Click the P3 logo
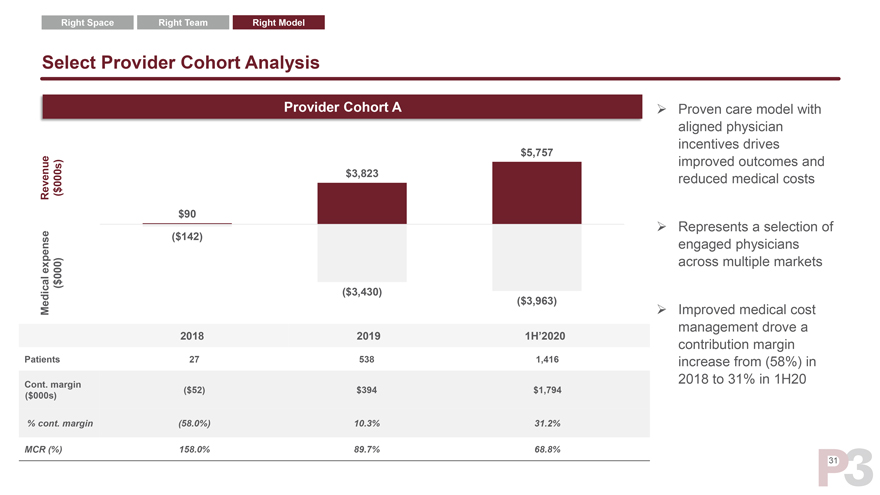The image size is (880, 495). pyautogui.click(x=845, y=466)
